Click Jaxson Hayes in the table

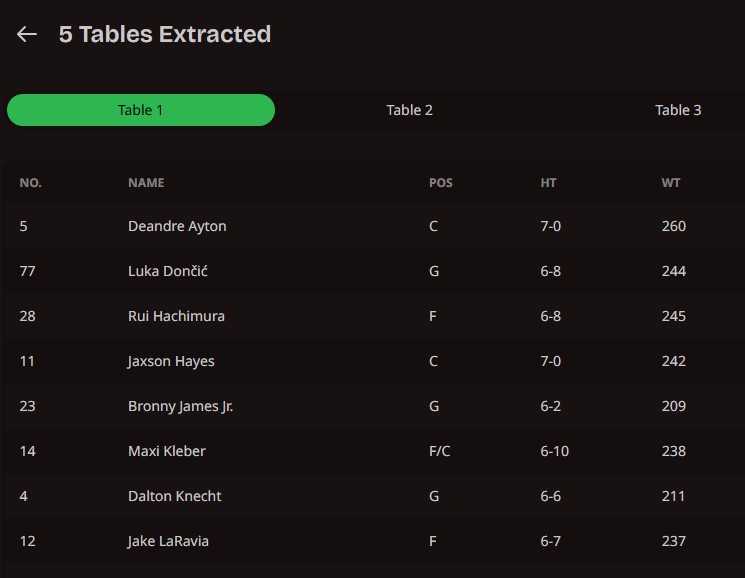171,361
